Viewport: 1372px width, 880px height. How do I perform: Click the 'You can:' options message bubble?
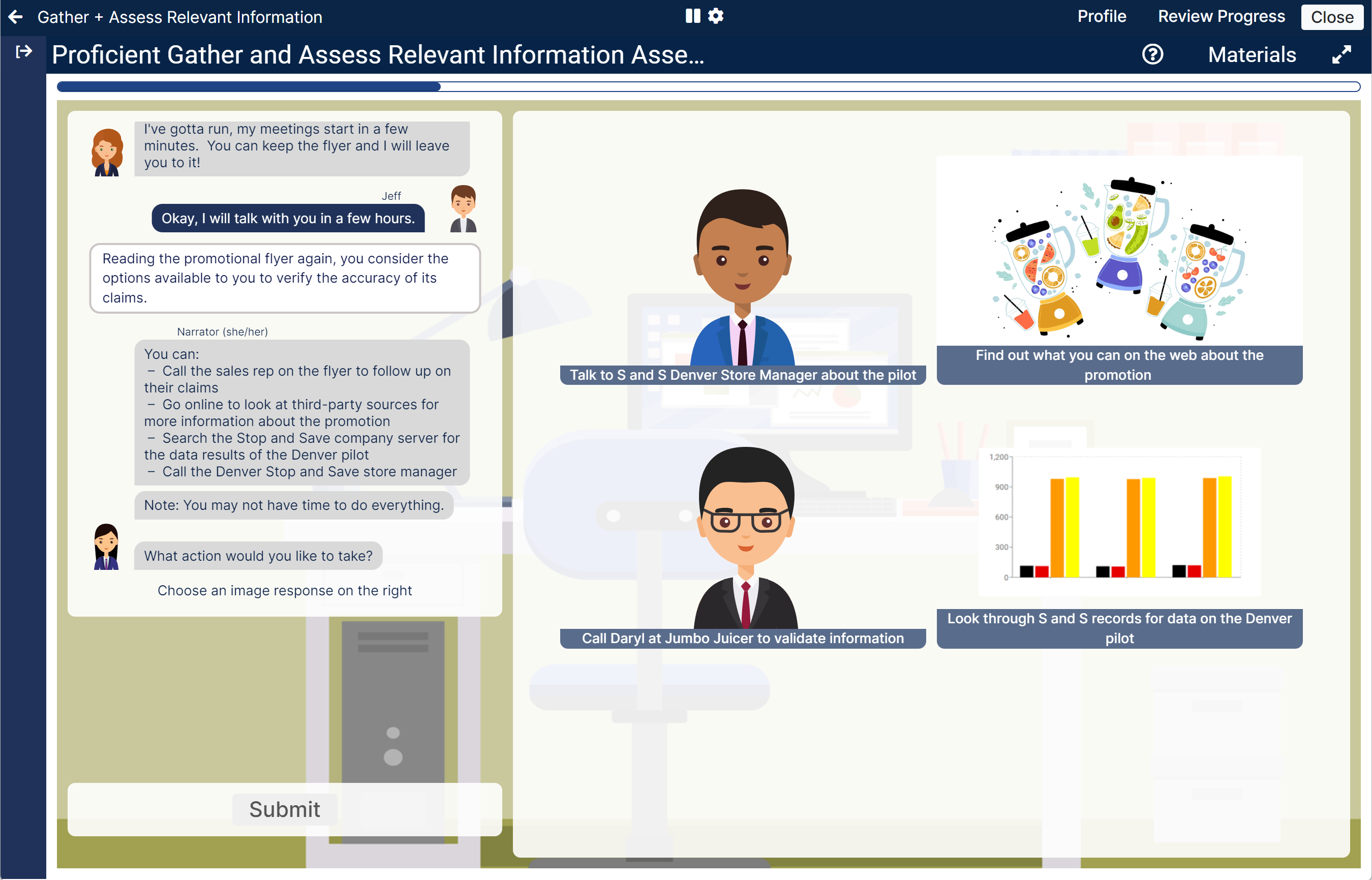click(302, 413)
